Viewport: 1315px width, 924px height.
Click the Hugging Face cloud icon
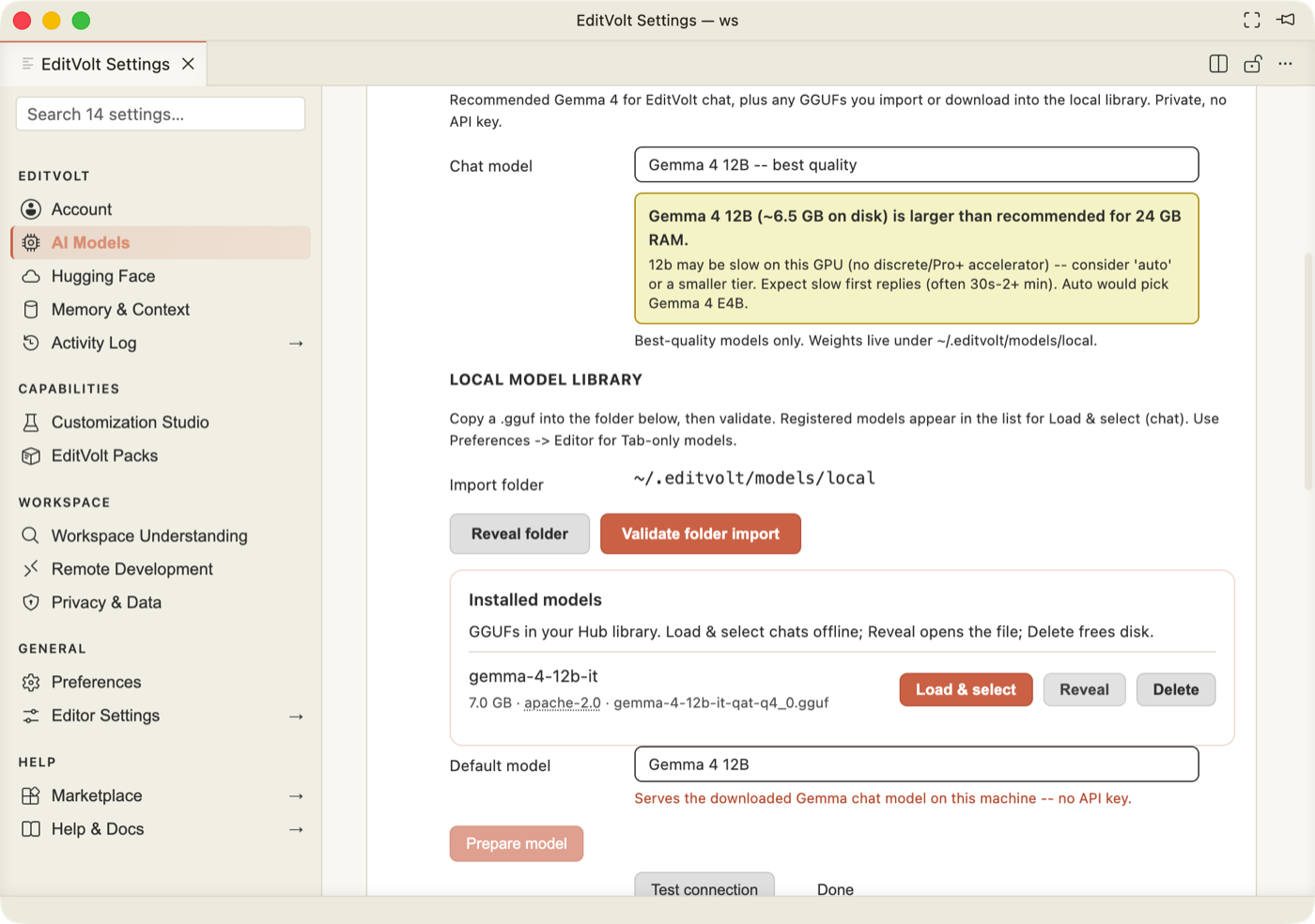[31, 276]
